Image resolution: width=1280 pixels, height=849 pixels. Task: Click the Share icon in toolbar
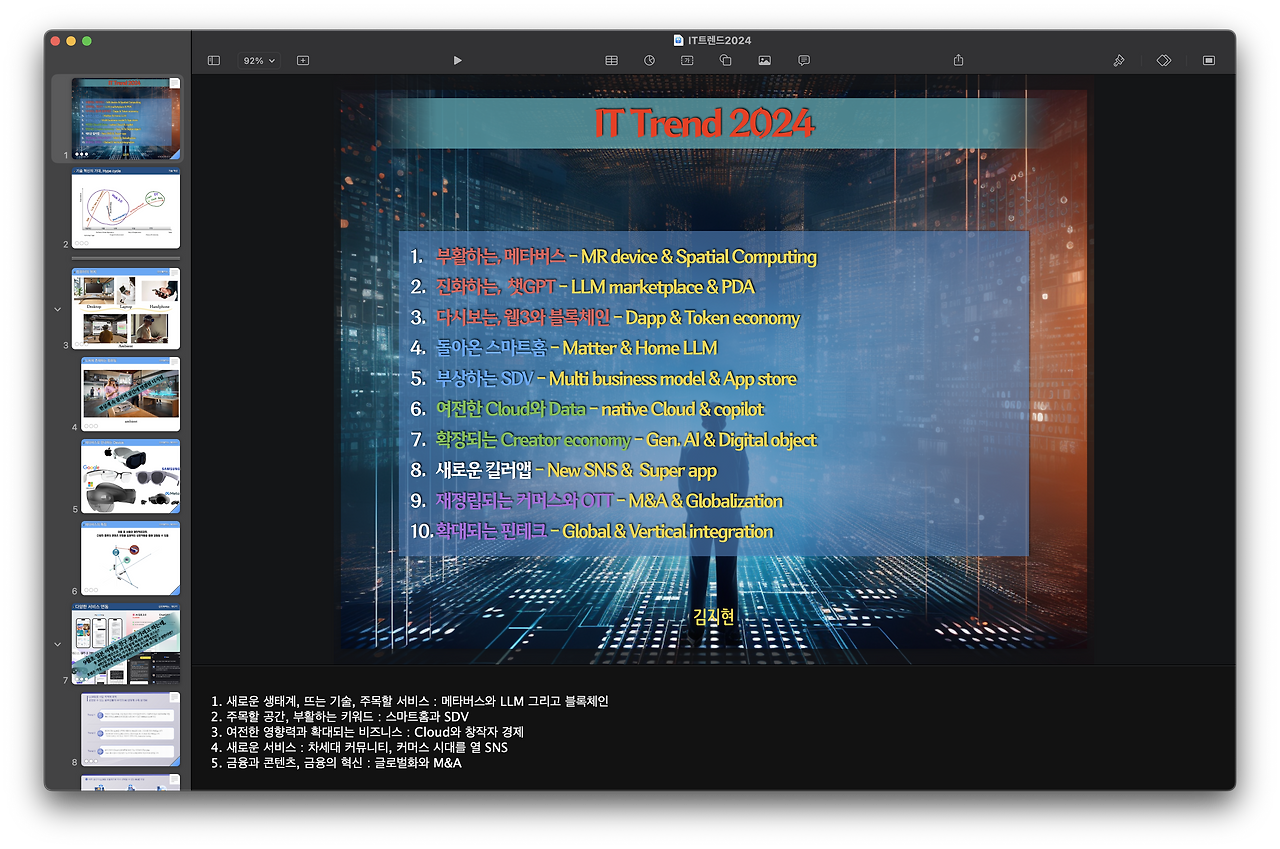coord(958,61)
